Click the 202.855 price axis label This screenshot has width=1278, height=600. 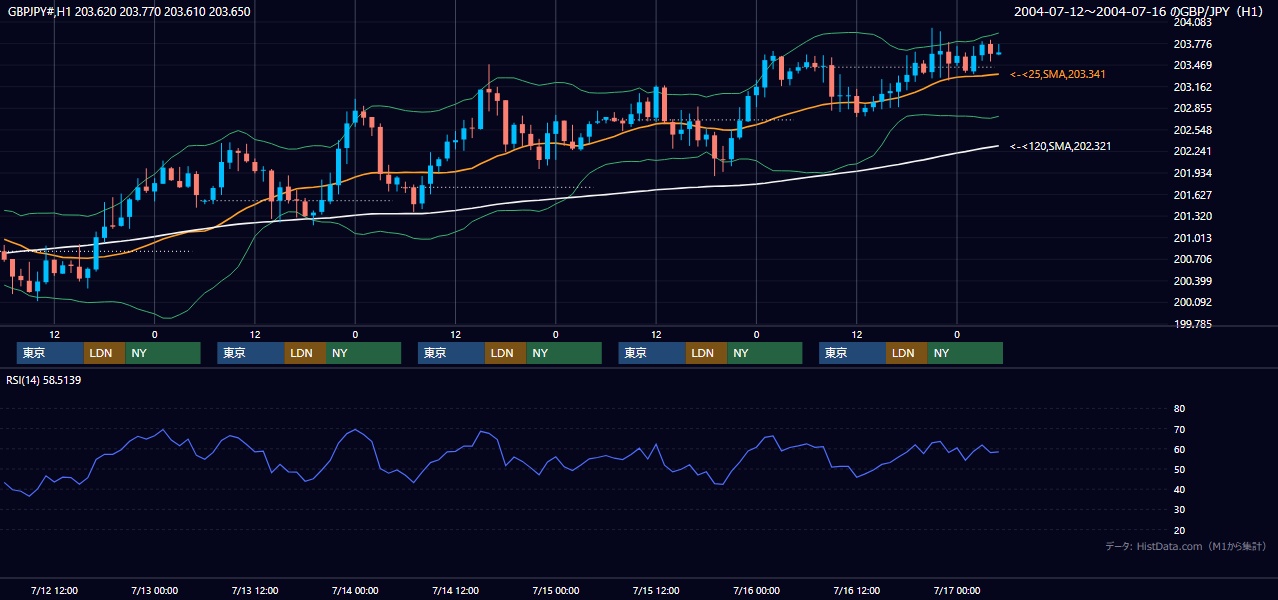point(1193,108)
